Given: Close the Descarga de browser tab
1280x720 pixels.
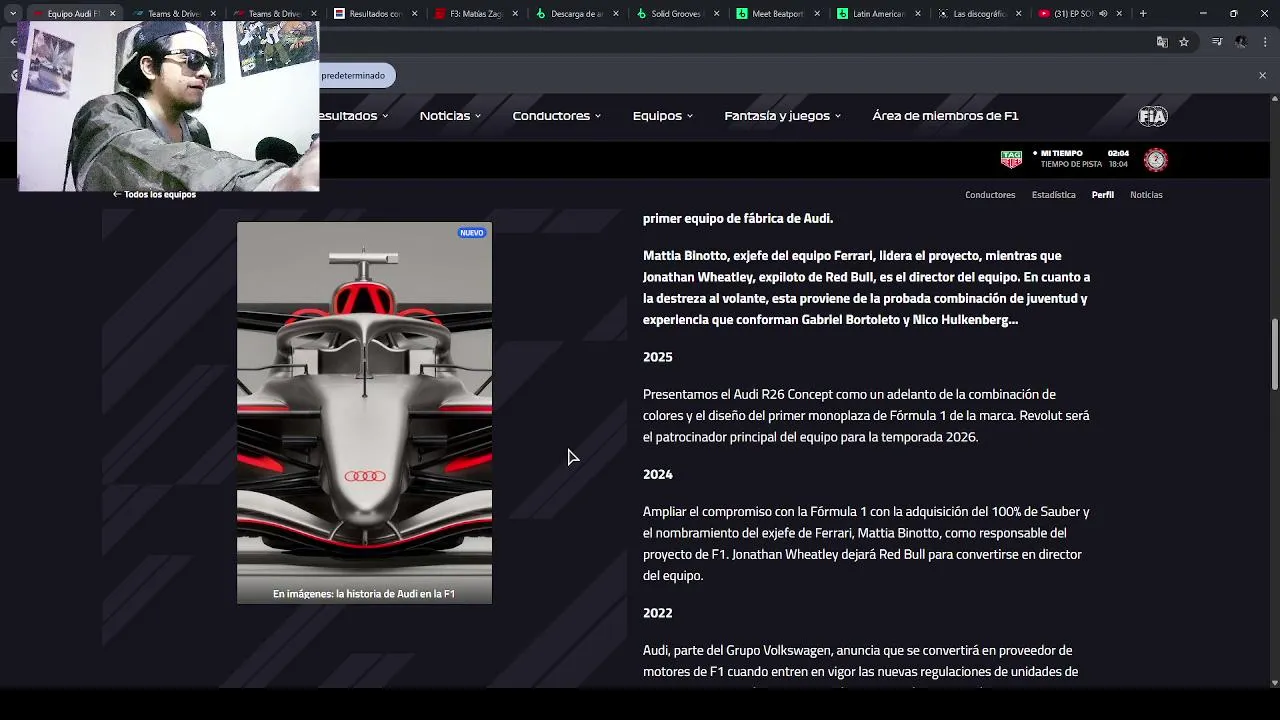Looking at the screenshot, I should (616, 14).
